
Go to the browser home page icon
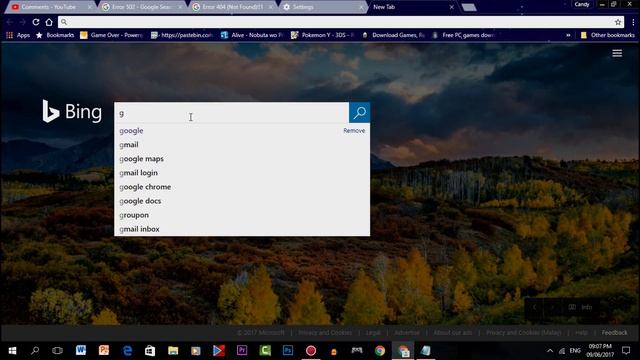(49, 22)
